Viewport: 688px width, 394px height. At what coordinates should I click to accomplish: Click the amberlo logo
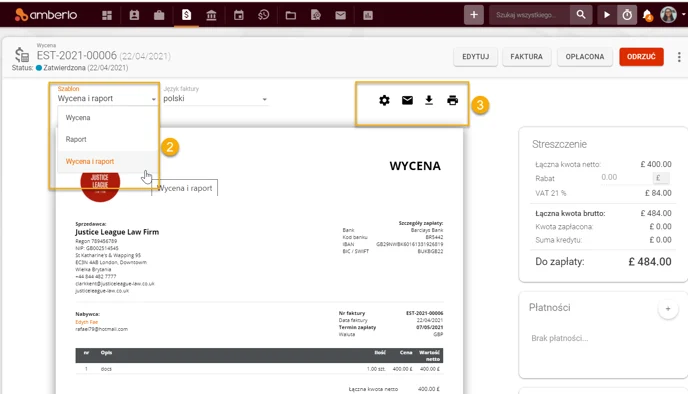[46, 15]
